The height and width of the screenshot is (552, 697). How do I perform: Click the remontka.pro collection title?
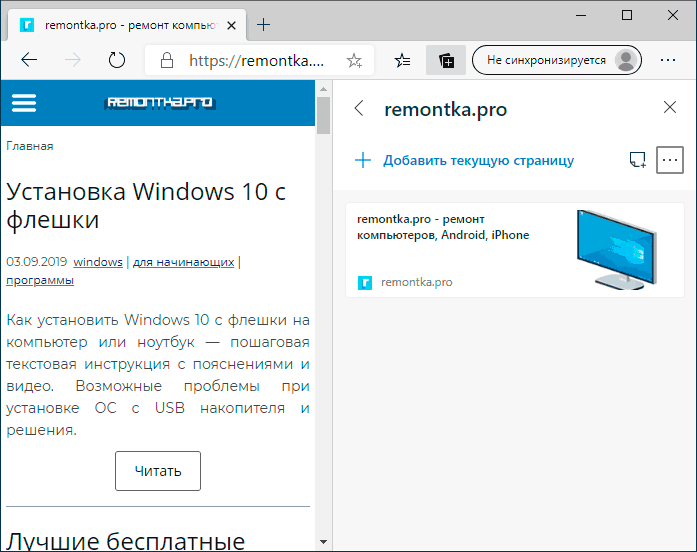(x=445, y=109)
